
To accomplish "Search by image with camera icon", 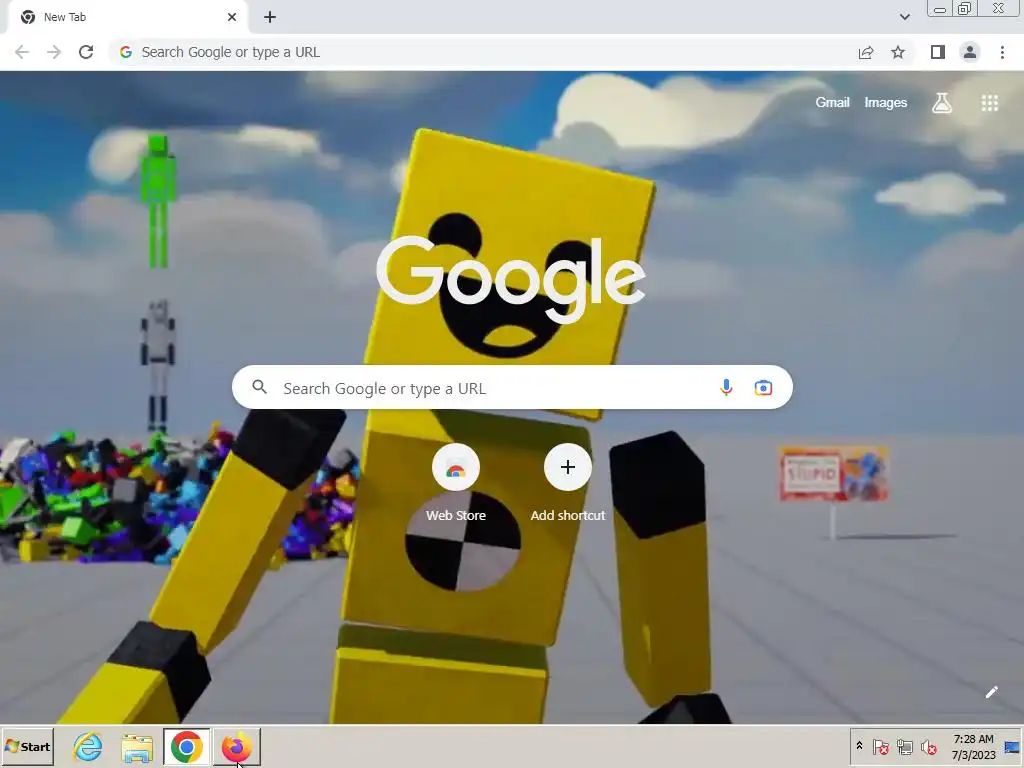I will click(x=763, y=387).
